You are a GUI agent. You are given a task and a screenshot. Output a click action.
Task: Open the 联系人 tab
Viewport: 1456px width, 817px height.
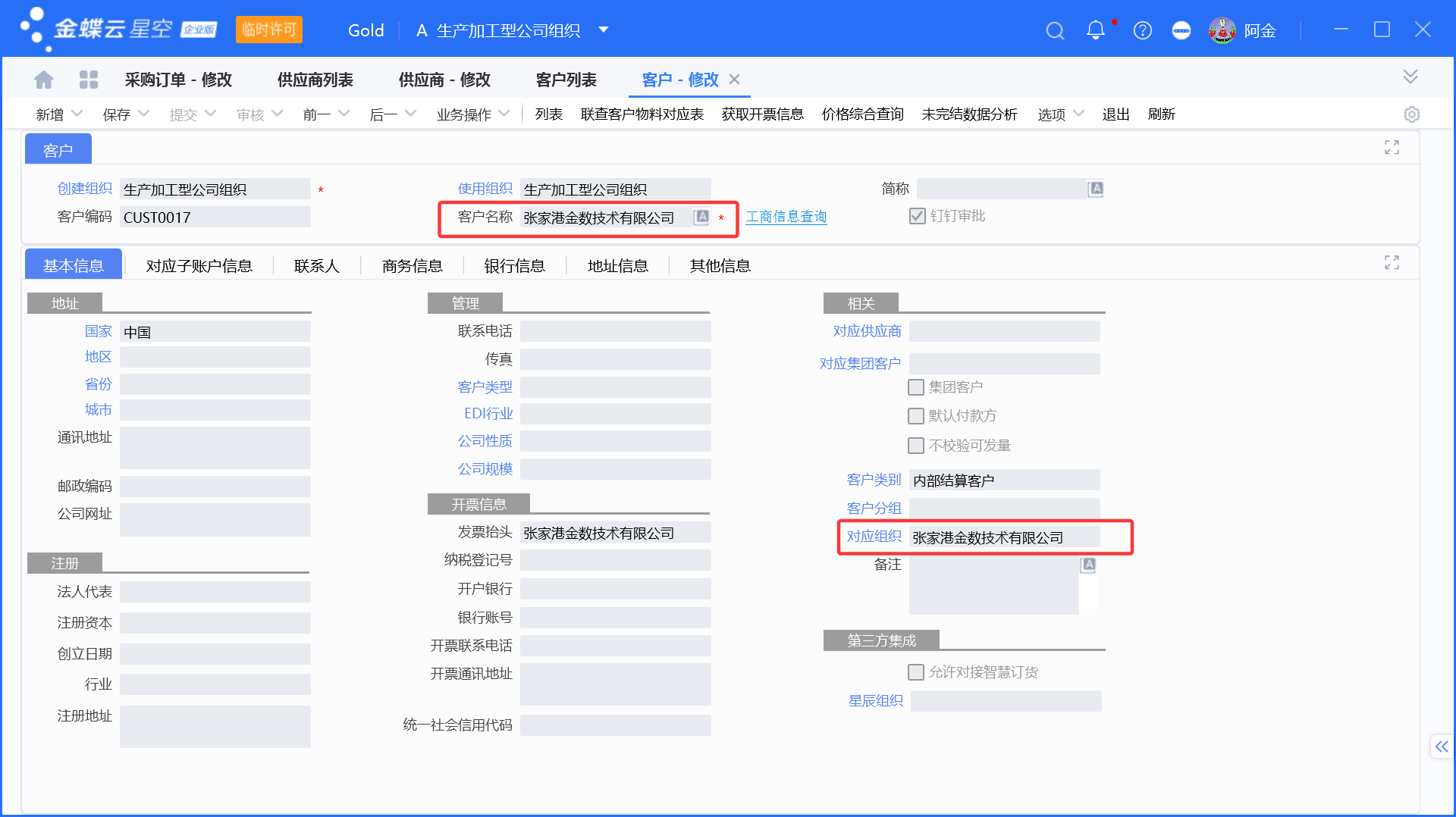pyautogui.click(x=316, y=266)
